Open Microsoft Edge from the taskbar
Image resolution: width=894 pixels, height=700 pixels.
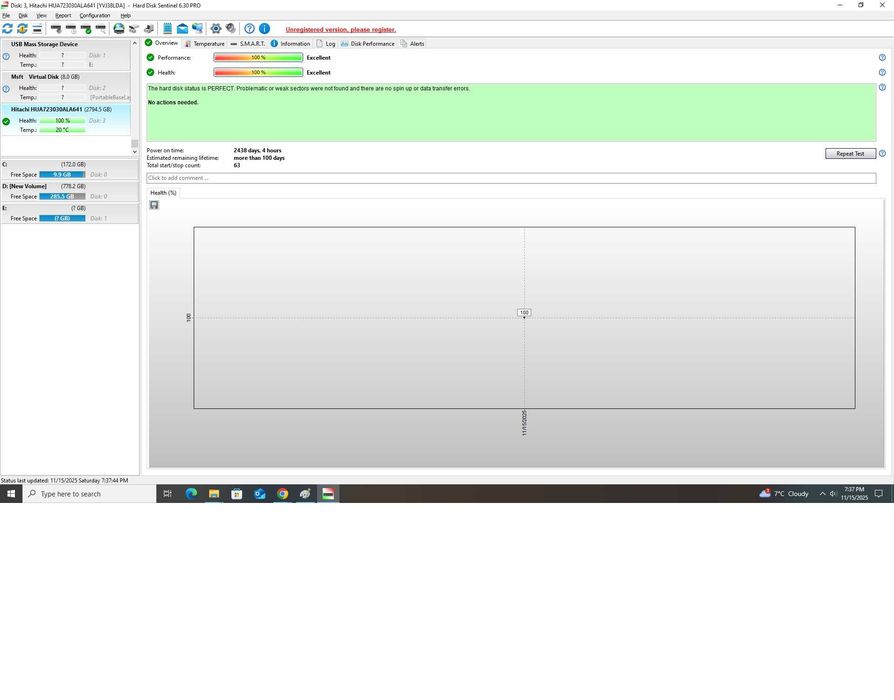tap(191, 494)
